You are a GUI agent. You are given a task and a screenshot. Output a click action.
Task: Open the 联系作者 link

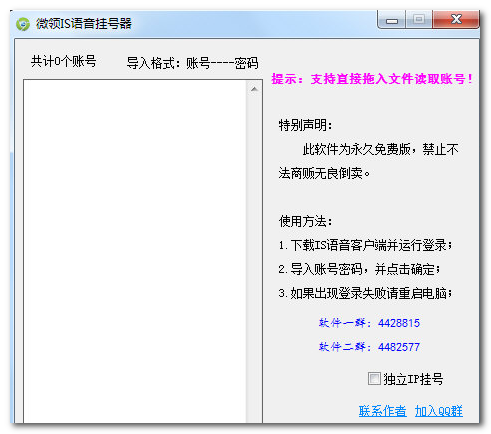coord(382,411)
